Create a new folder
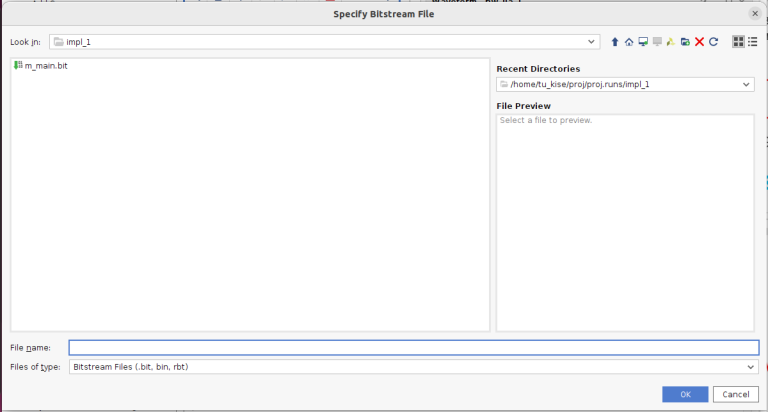 coord(685,42)
